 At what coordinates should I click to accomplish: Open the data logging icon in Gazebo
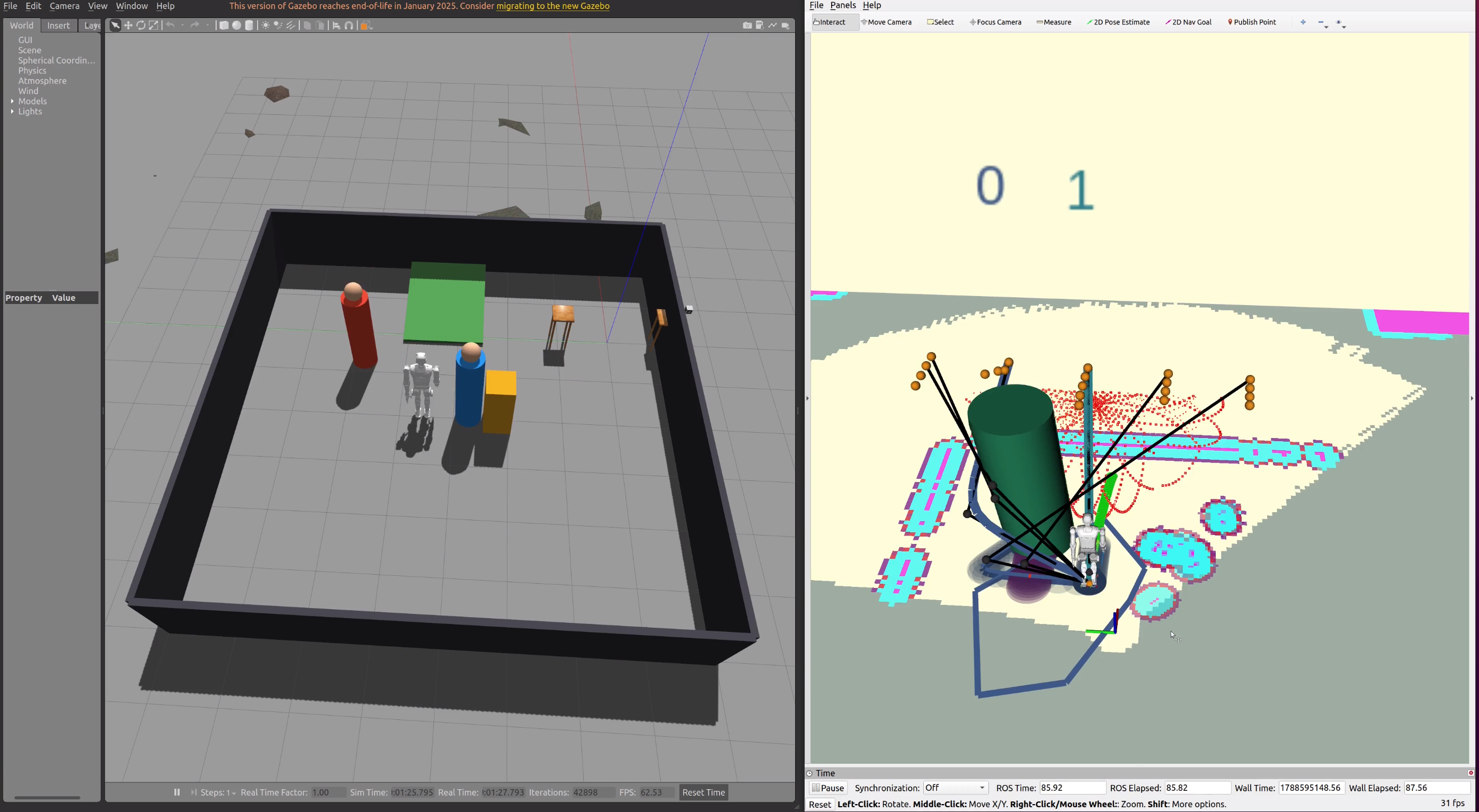(x=760, y=25)
